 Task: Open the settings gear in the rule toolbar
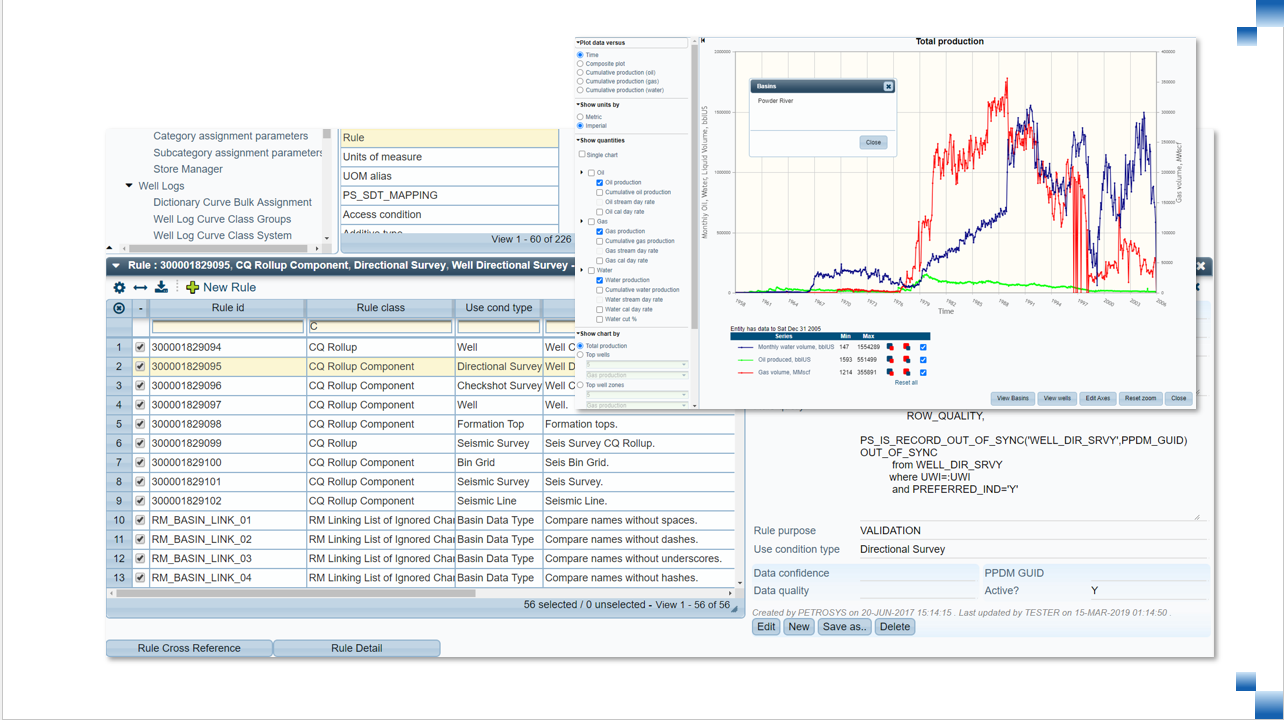point(118,286)
